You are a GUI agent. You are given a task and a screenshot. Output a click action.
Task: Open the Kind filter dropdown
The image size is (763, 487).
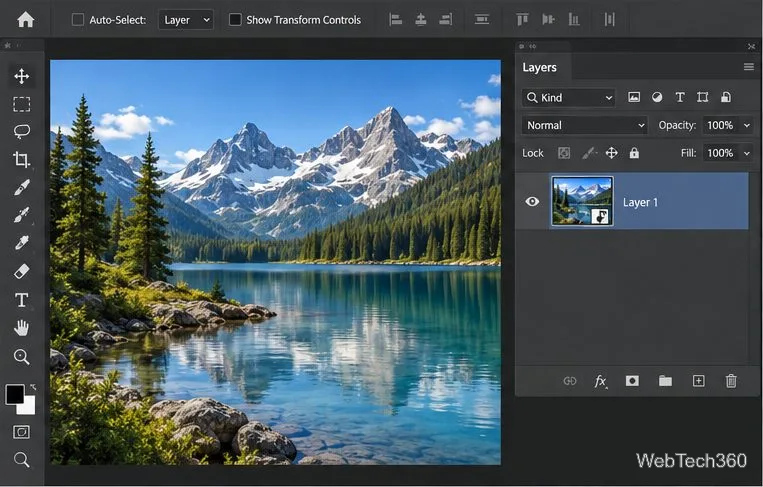pos(568,98)
